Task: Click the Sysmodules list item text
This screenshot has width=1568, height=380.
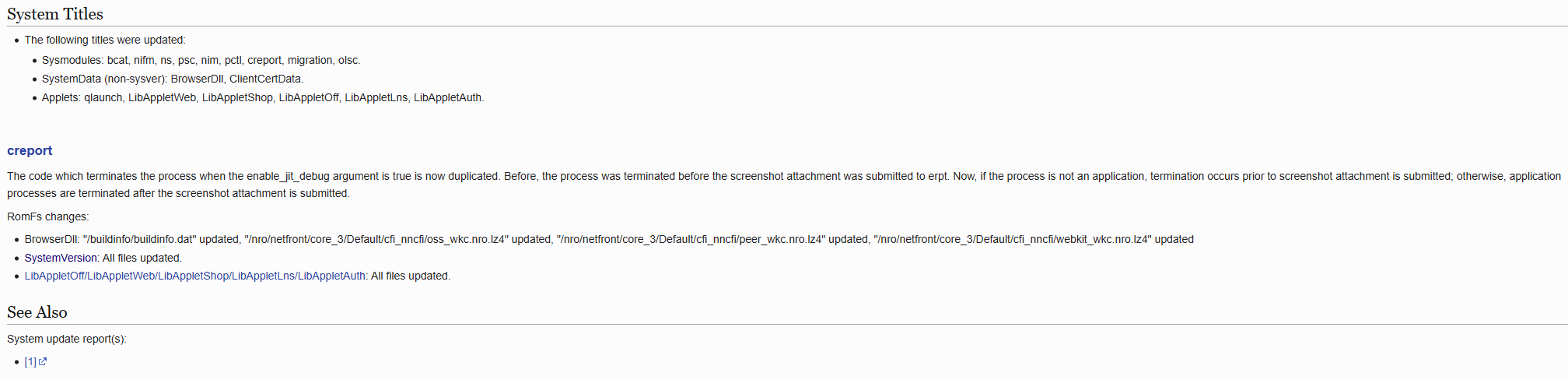Action: (x=201, y=60)
